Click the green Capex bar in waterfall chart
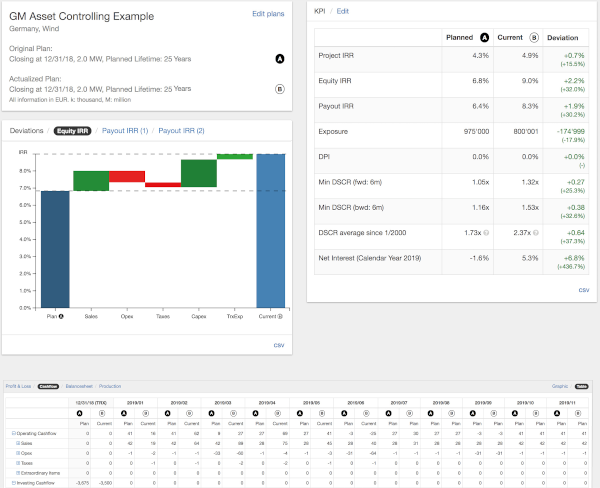600x488 pixels. pos(198,172)
